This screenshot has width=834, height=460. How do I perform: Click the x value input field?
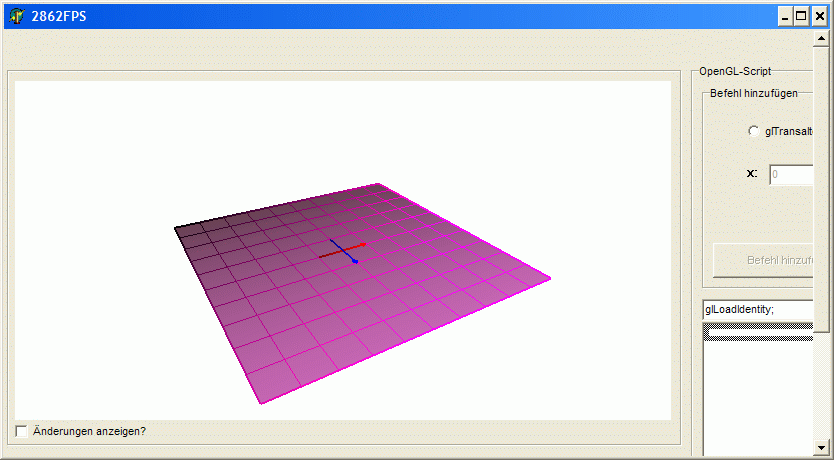[x=790, y=174]
